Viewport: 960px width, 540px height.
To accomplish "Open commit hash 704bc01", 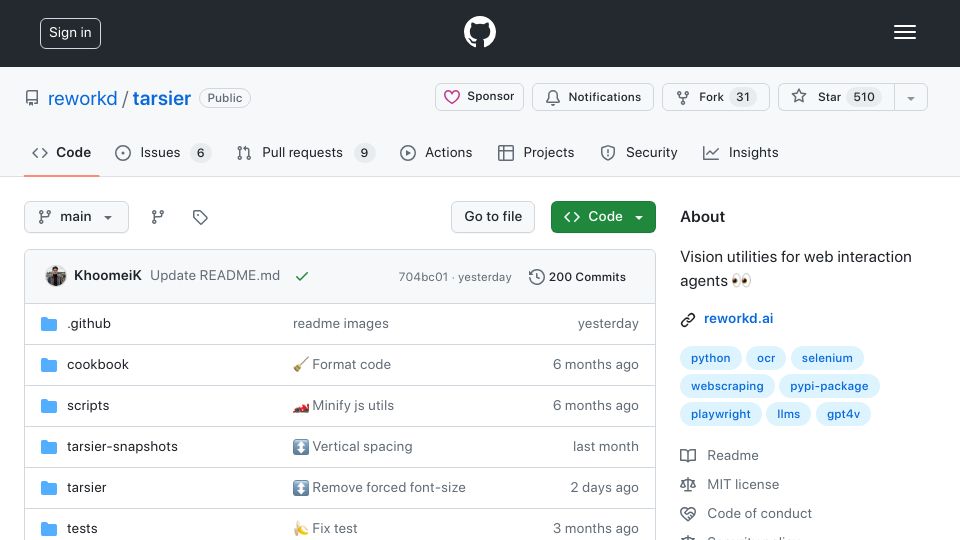I will click(423, 277).
